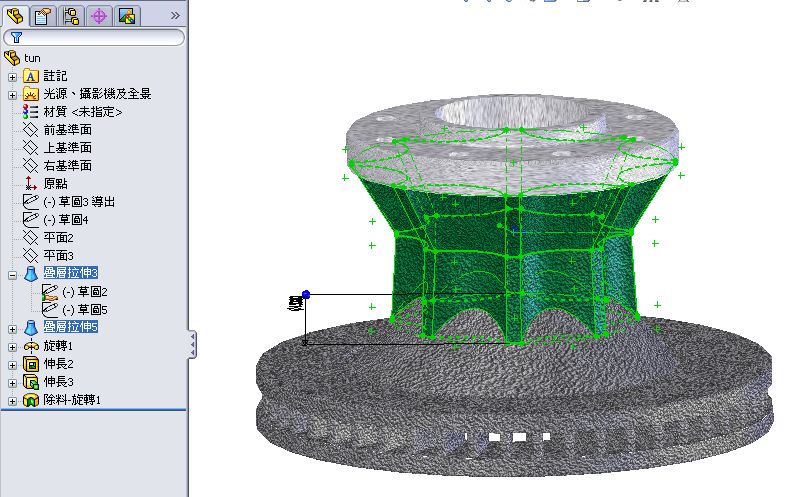Open the DimXpertManager tab
The width and height of the screenshot is (803, 497).
coord(99,16)
